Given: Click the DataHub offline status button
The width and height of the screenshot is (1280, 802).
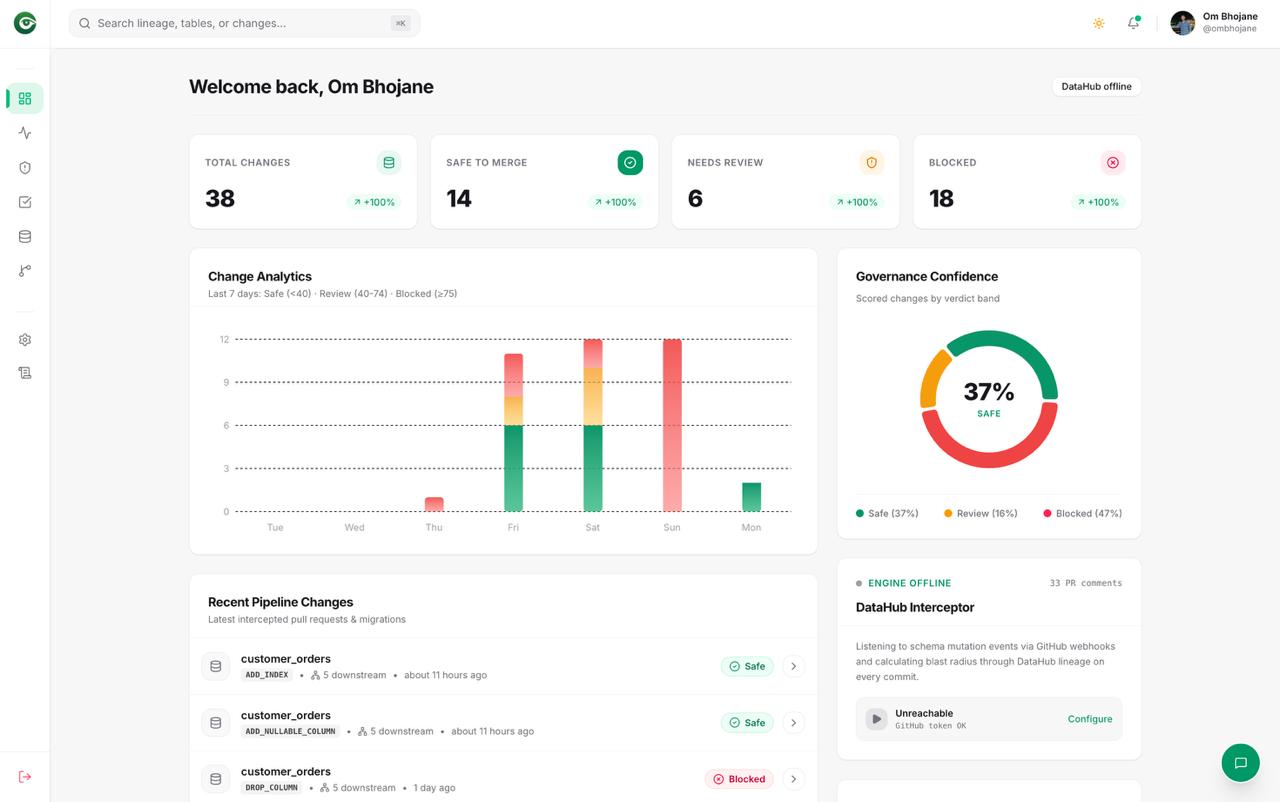Looking at the screenshot, I should [1096, 87].
